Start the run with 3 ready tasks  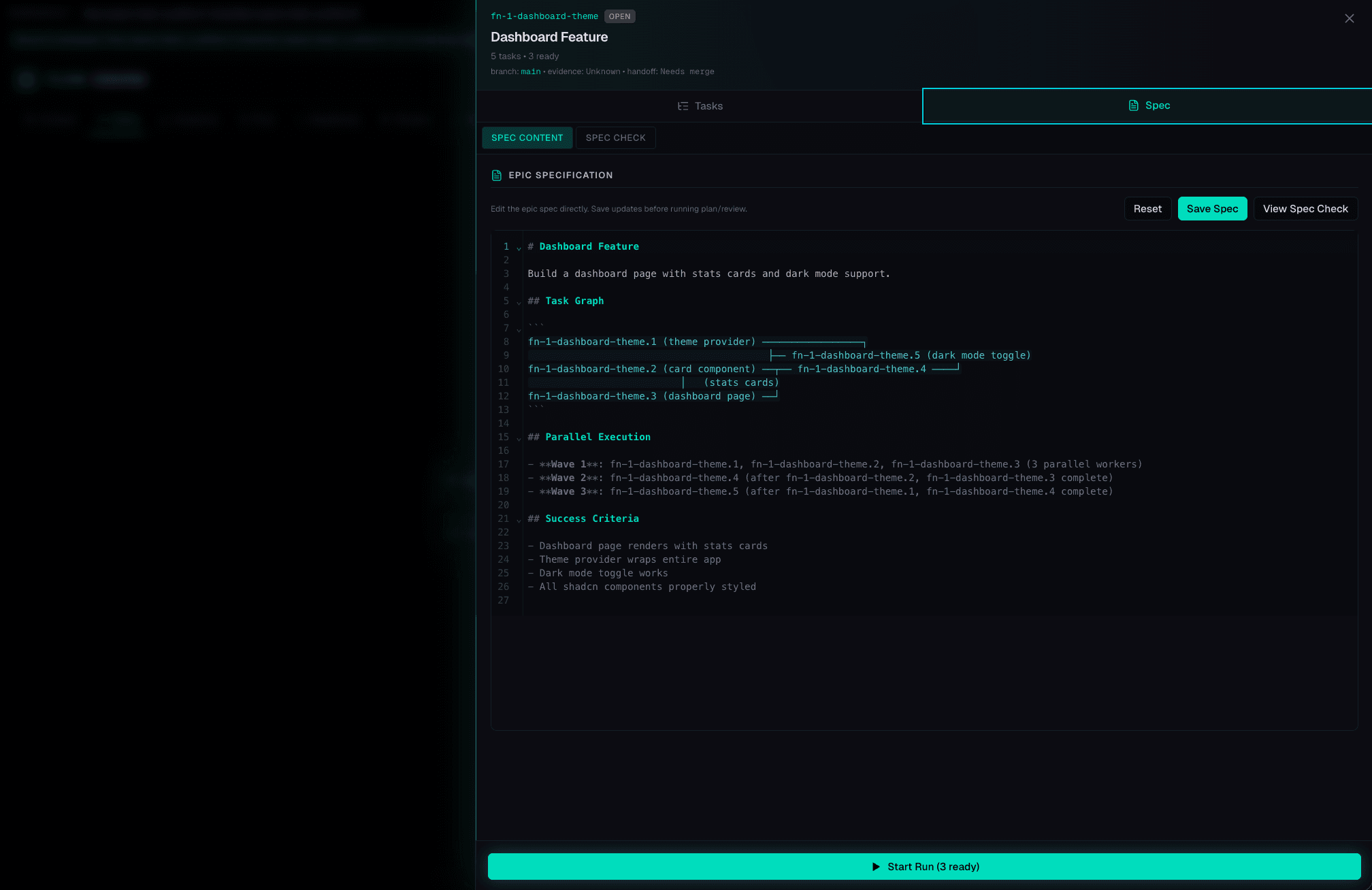924,866
